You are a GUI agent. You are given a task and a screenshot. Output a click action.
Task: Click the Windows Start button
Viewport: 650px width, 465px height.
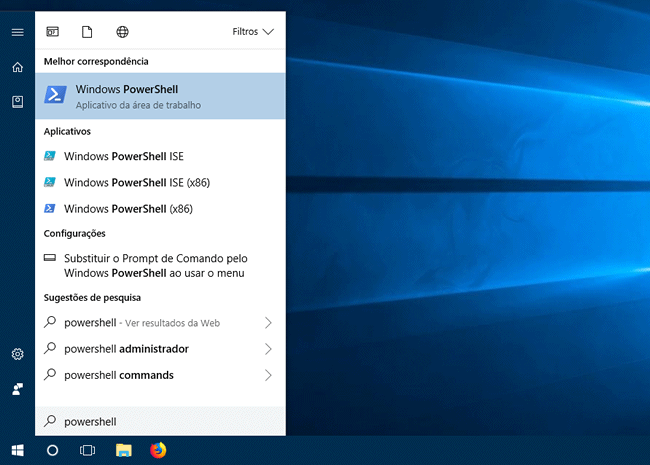click(17, 450)
